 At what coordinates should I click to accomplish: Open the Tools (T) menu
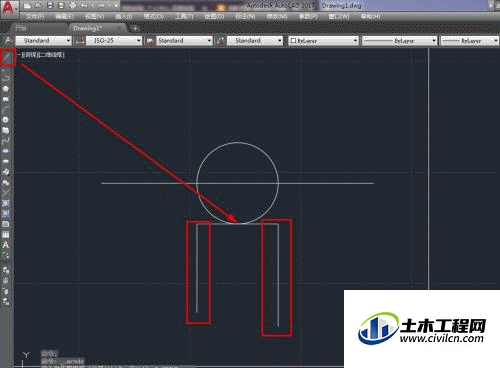tap(184, 16)
